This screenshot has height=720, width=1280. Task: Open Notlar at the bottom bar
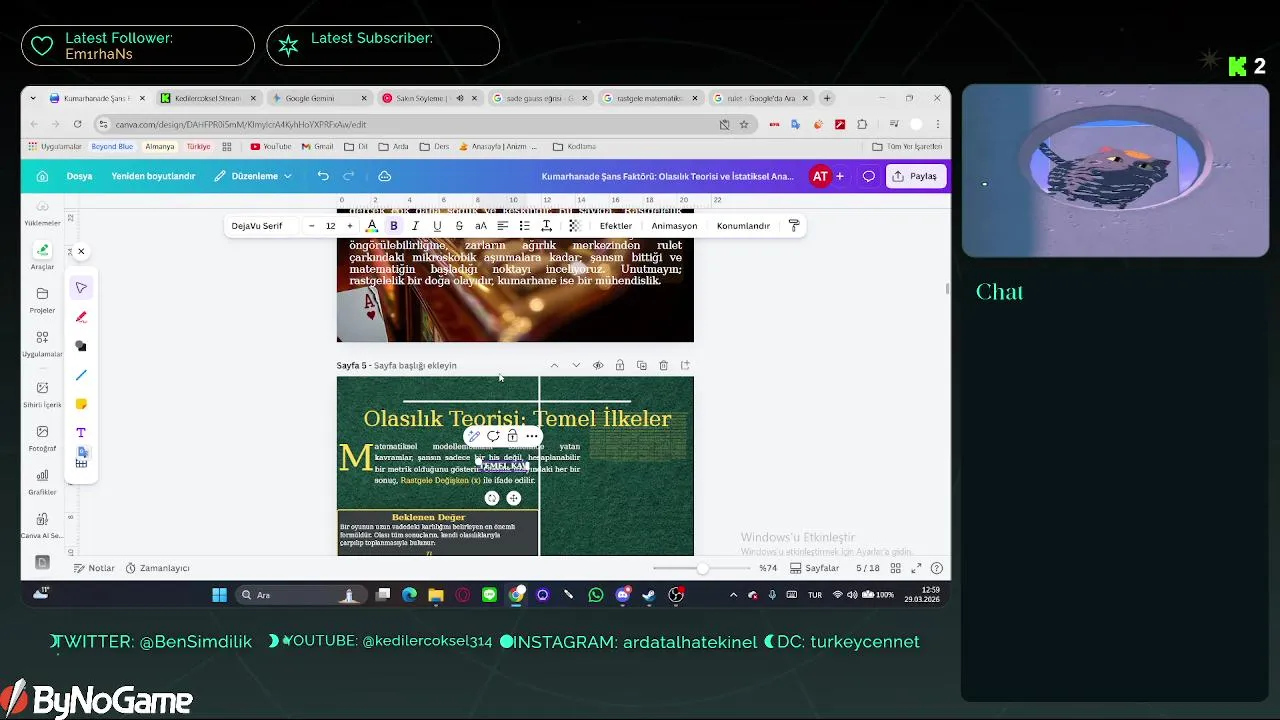[94, 568]
